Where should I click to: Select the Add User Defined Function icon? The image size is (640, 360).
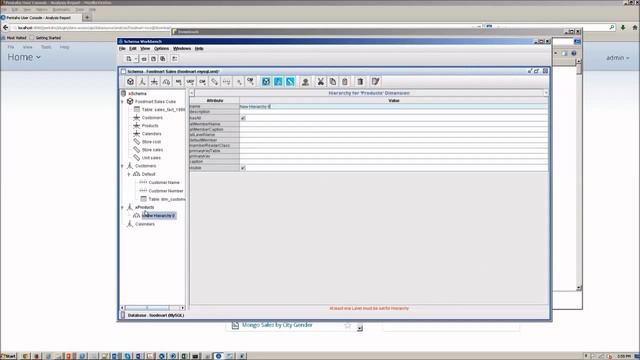pyautogui.click(x=190, y=82)
